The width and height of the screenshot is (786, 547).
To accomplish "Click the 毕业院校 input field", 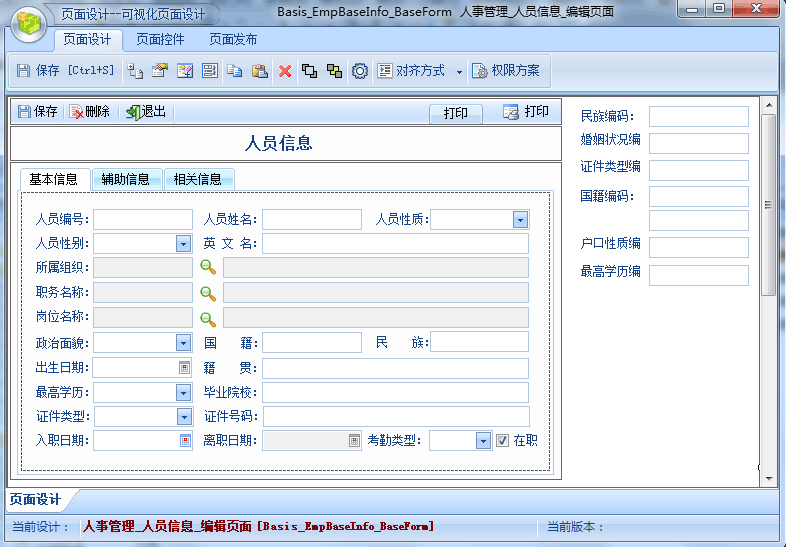I will pyautogui.click(x=395, y=393).
